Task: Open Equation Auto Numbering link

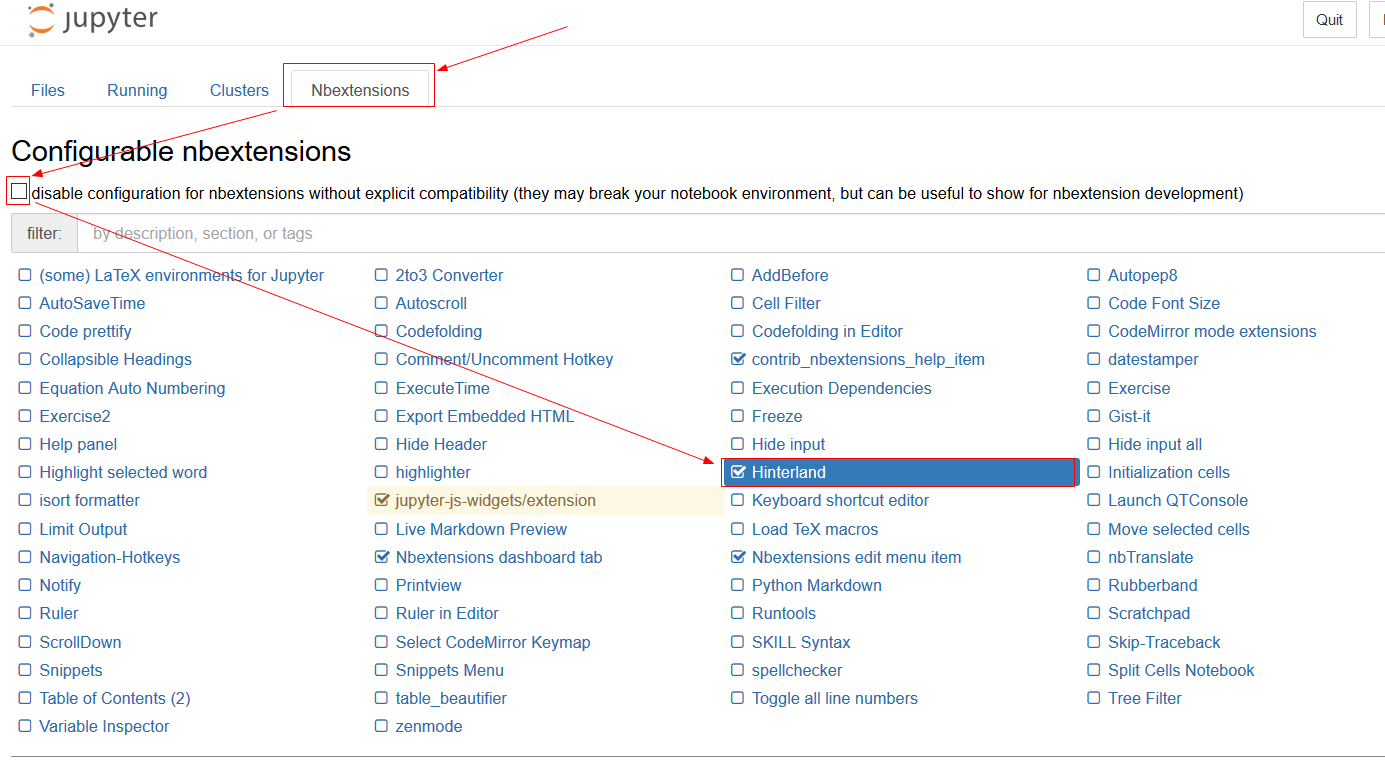Action: (x=132, y=388)
